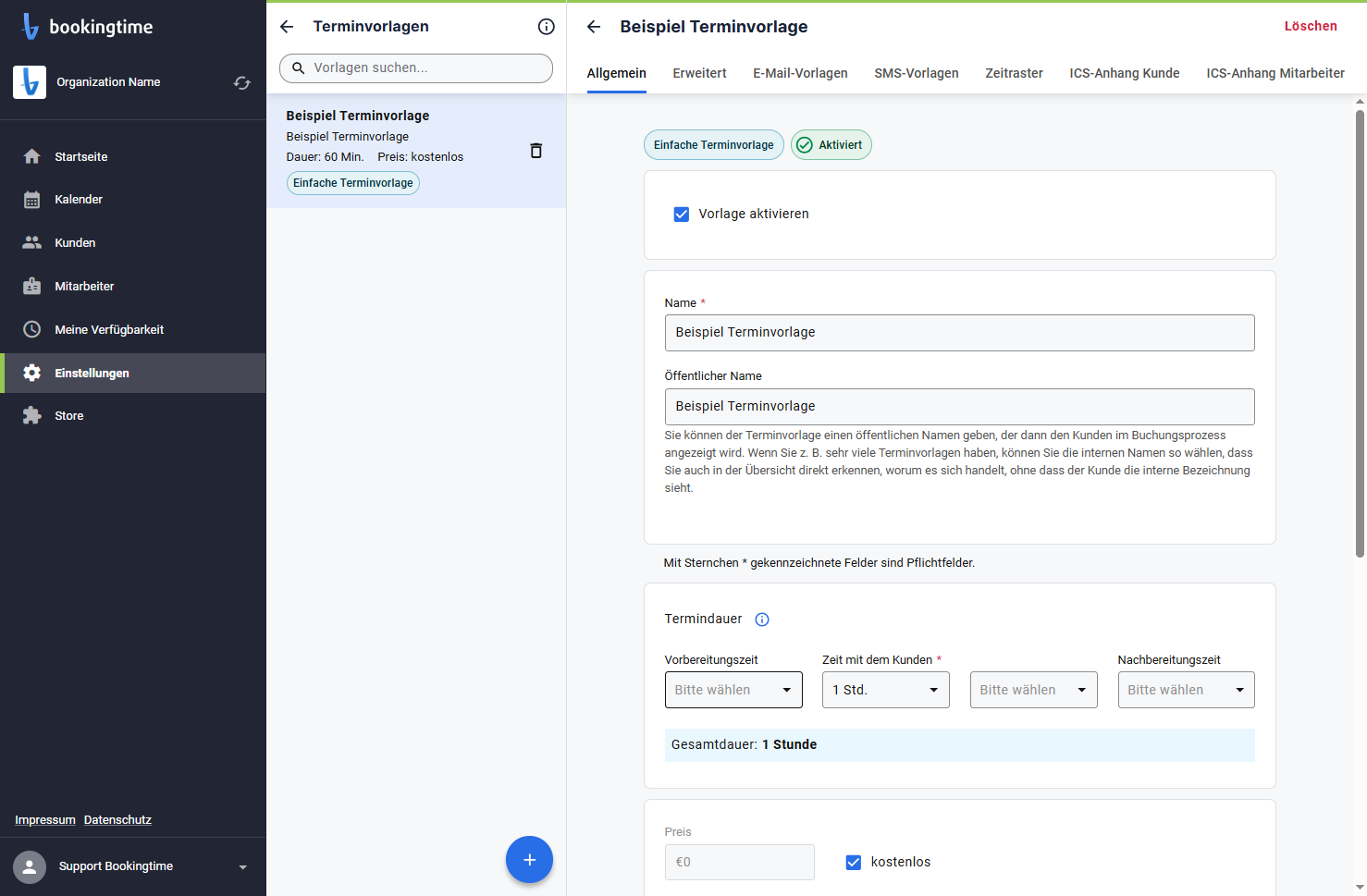Expand the Support Bookingtime user menu
This screenshot has width=1367, height=896.
243,867
